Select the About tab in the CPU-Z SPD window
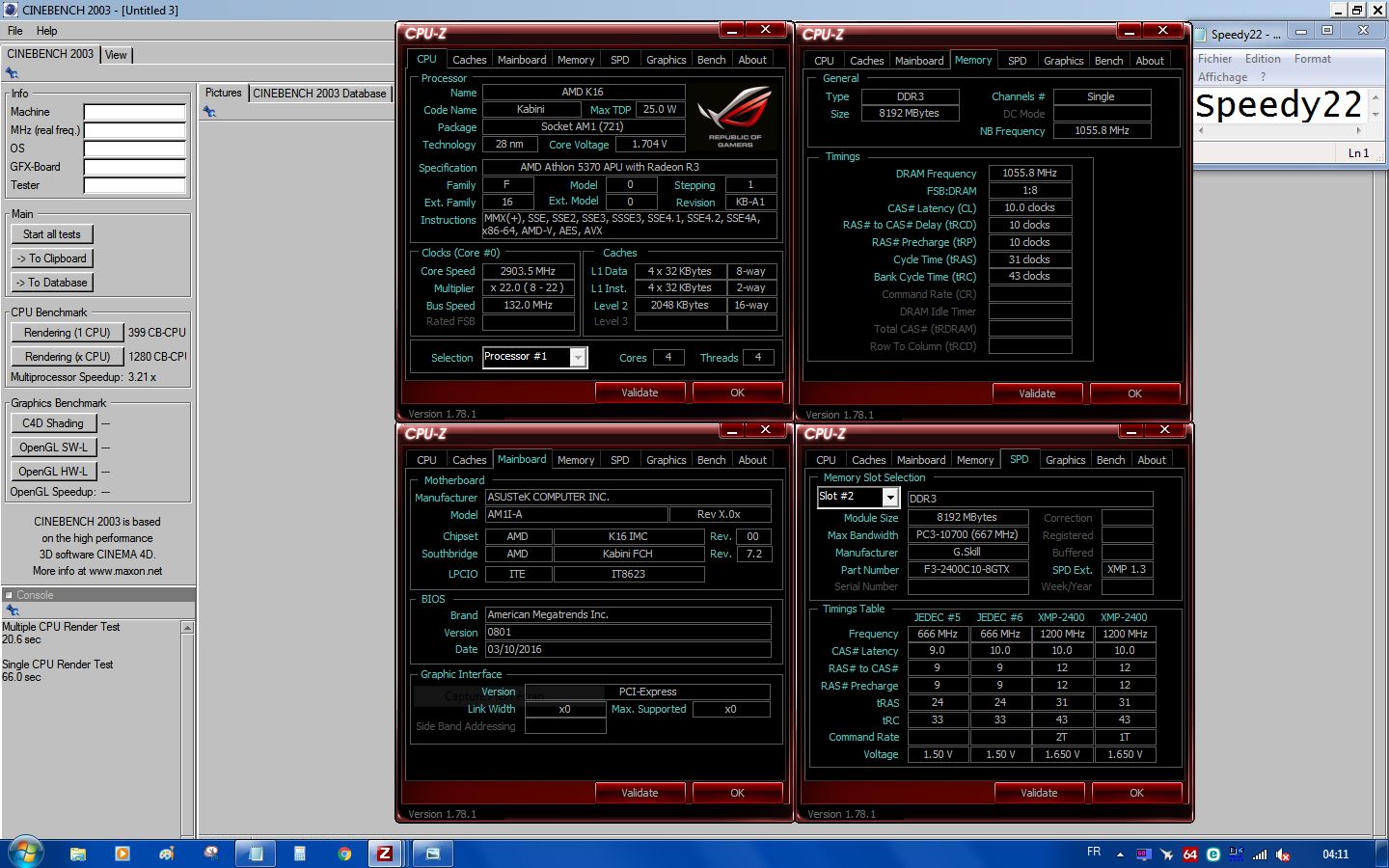Screen dimensions: 1389x868 point(1152,460)
